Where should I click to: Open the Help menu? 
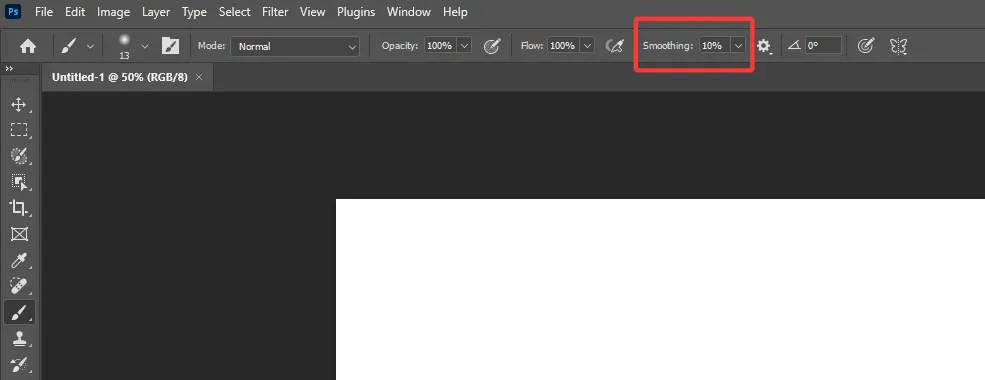click(455, 12)
